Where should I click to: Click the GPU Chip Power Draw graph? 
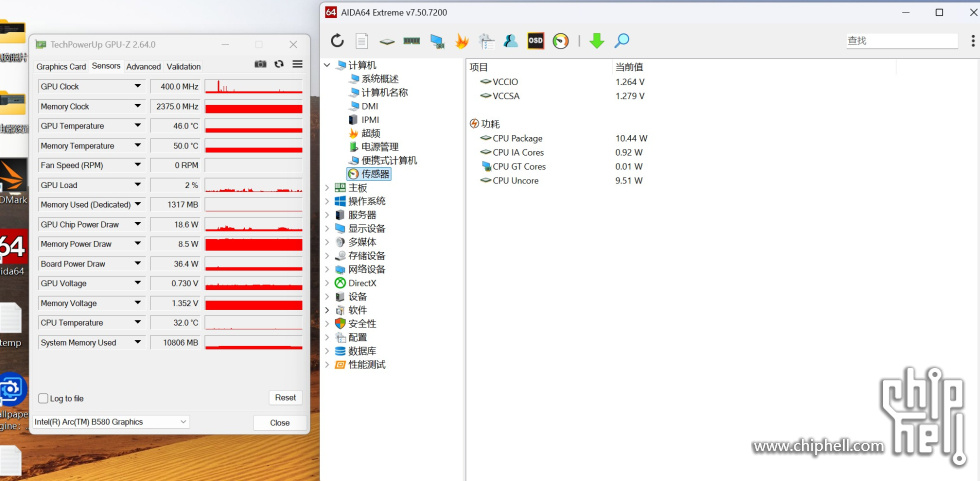click(x=254, y=224)
